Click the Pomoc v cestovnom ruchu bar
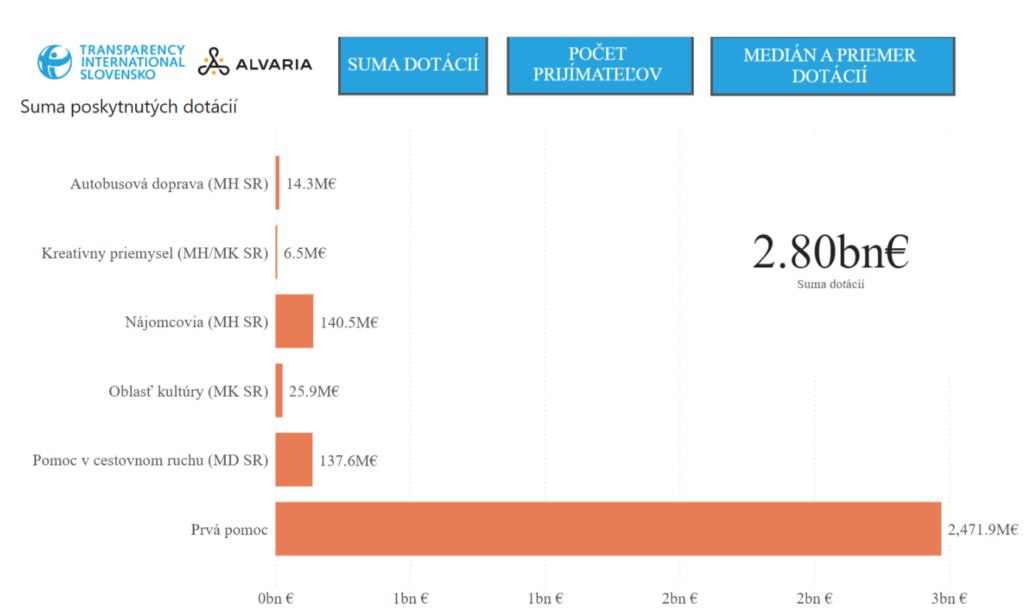Screen dimensions: 1024x616 point(294,459)
